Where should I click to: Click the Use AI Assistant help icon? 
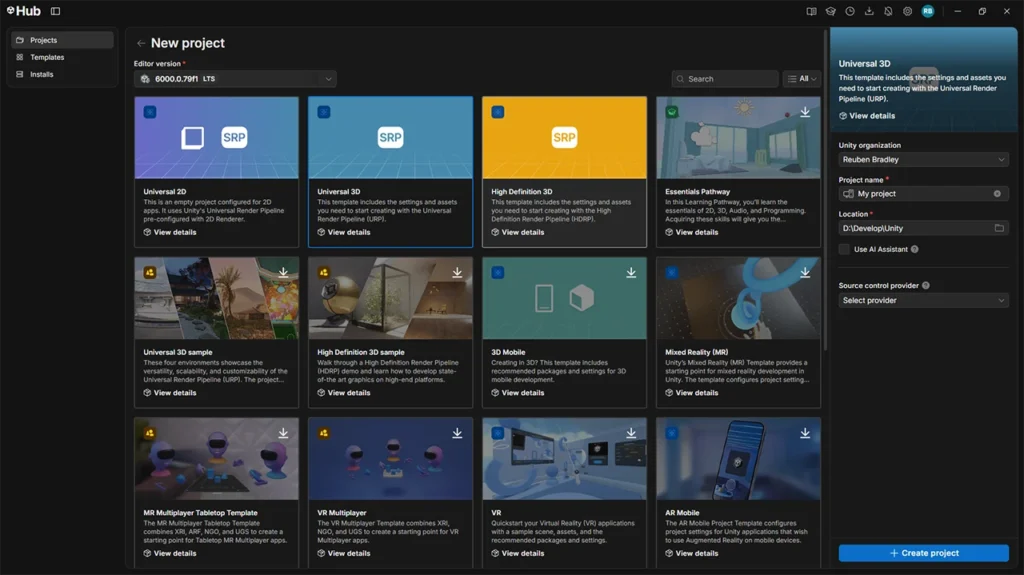[915, 249]
